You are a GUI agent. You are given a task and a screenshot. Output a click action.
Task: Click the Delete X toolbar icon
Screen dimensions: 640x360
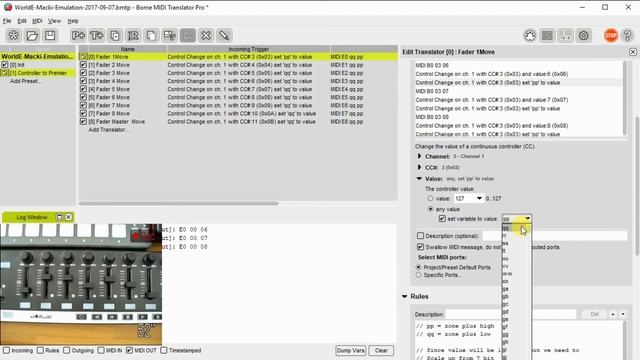coord(206,36)
